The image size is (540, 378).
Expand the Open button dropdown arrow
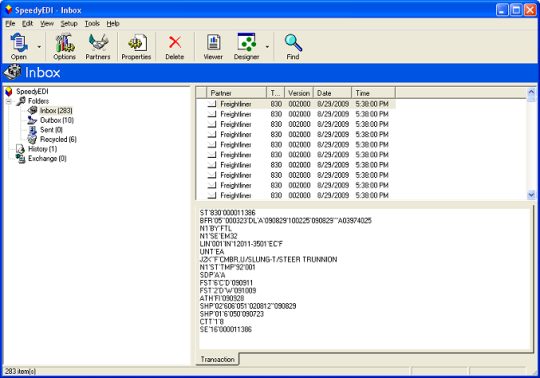pos(39,47)
